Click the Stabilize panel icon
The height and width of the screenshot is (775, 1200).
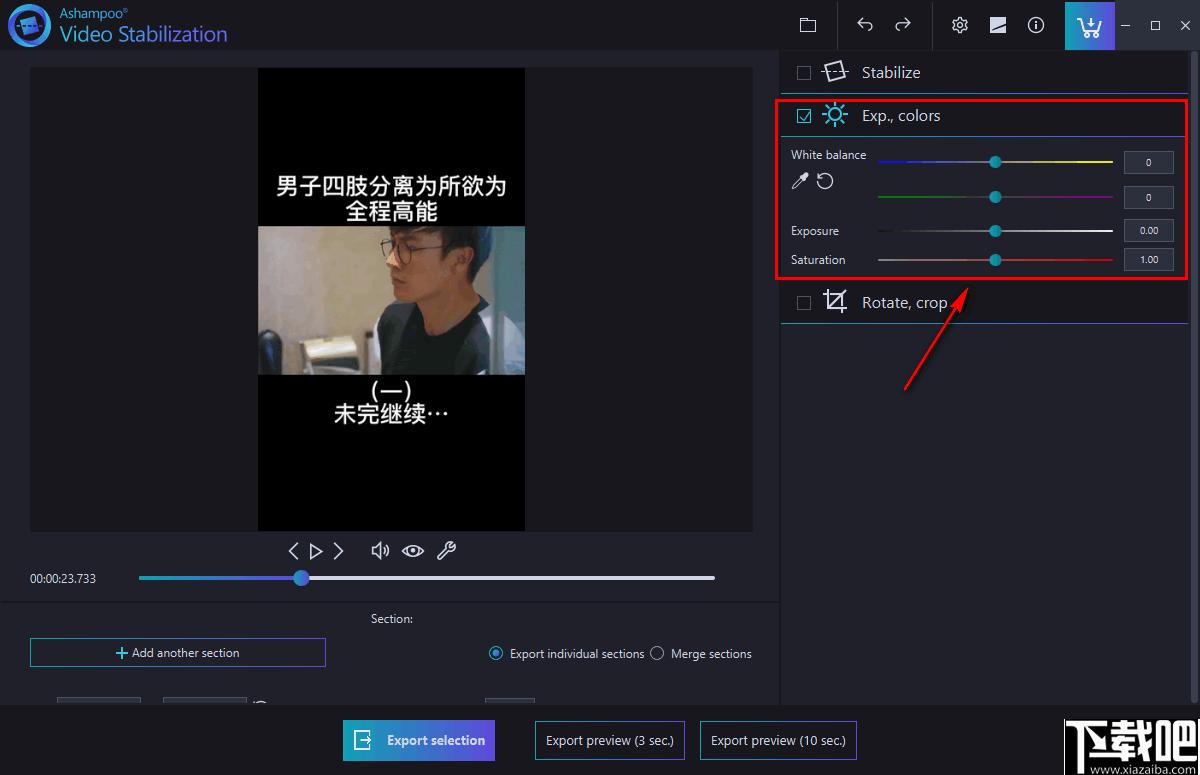click(835, 72)
